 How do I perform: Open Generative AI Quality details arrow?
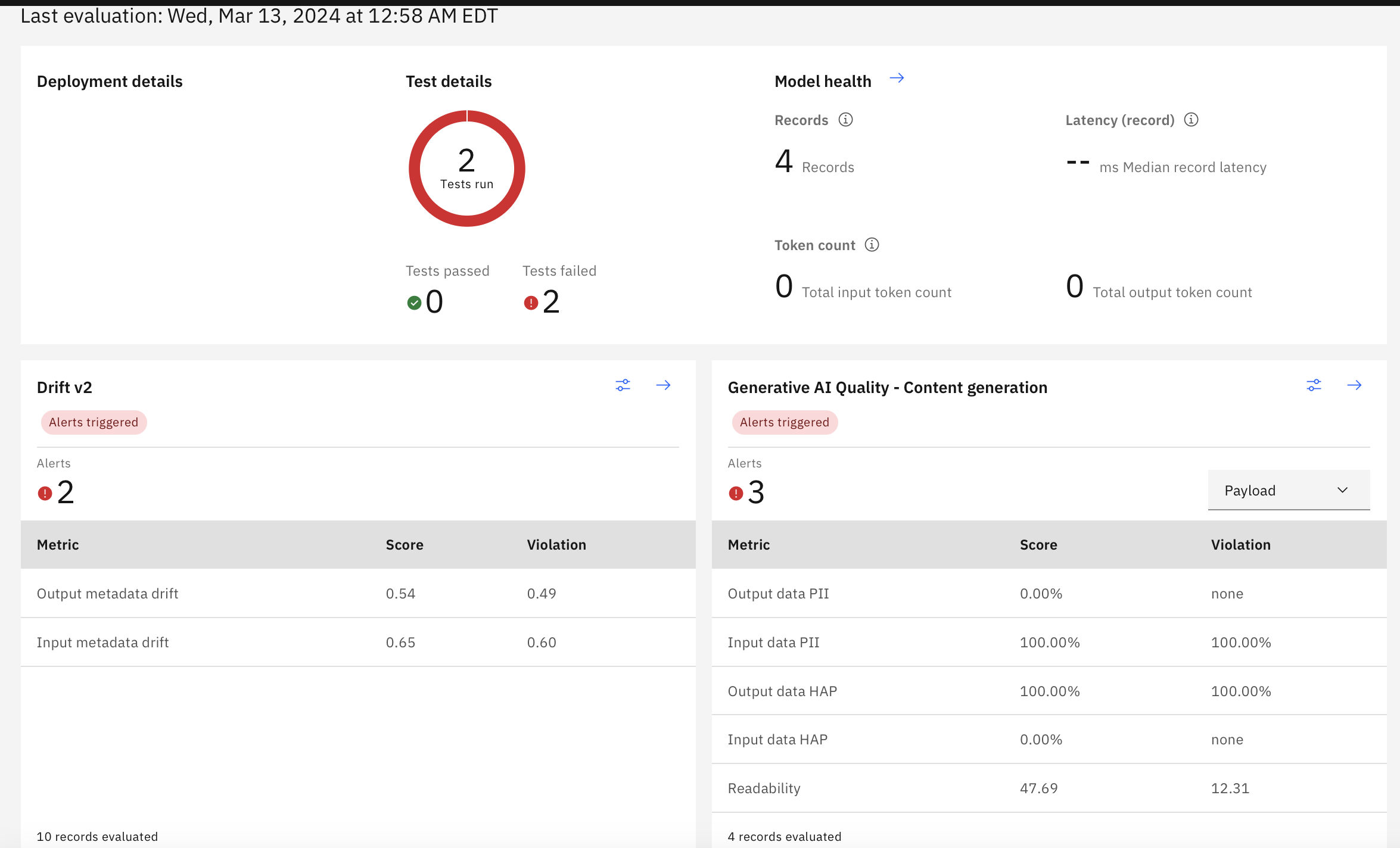tap(1354, 385)
